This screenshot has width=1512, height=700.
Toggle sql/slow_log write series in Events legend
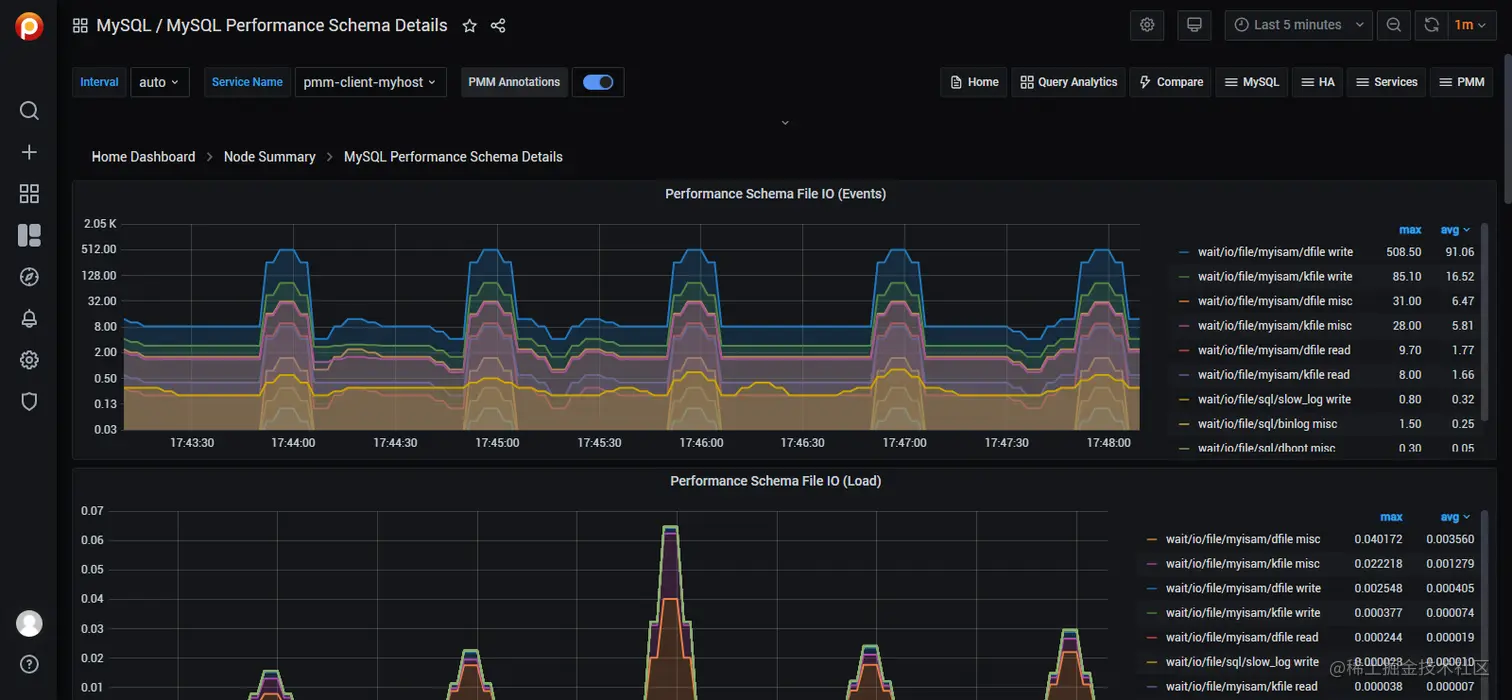(1274, 399)
